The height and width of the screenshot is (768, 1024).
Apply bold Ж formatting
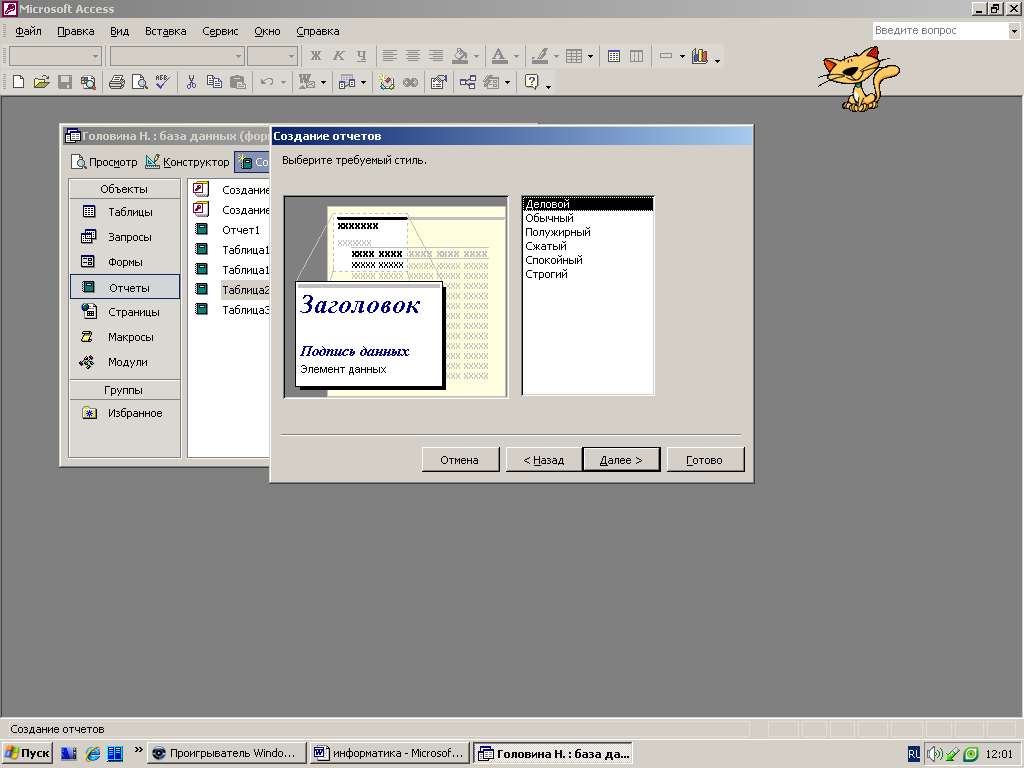[x=315, y=56]
